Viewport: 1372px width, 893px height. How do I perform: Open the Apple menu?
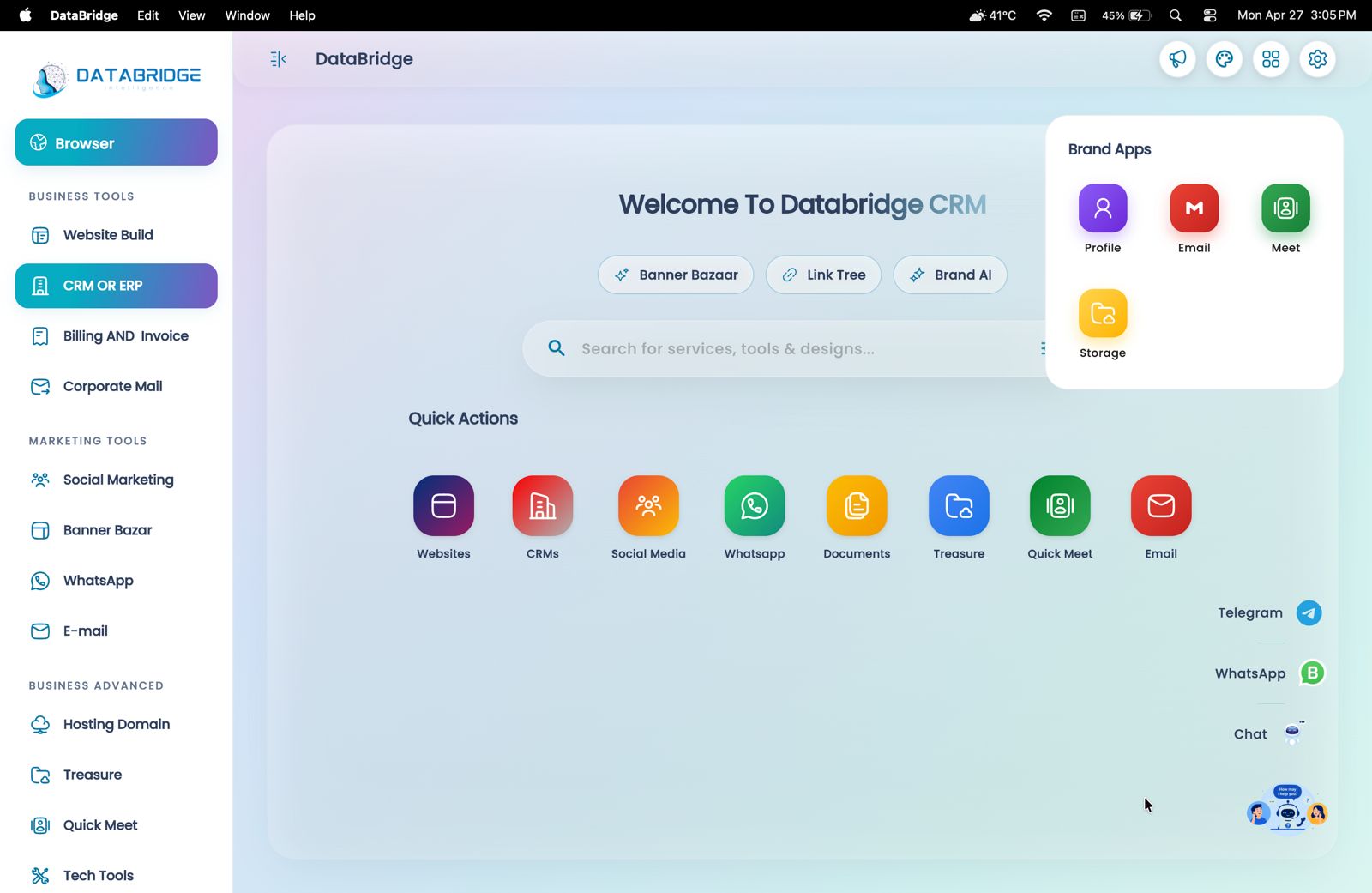point(26,15)
